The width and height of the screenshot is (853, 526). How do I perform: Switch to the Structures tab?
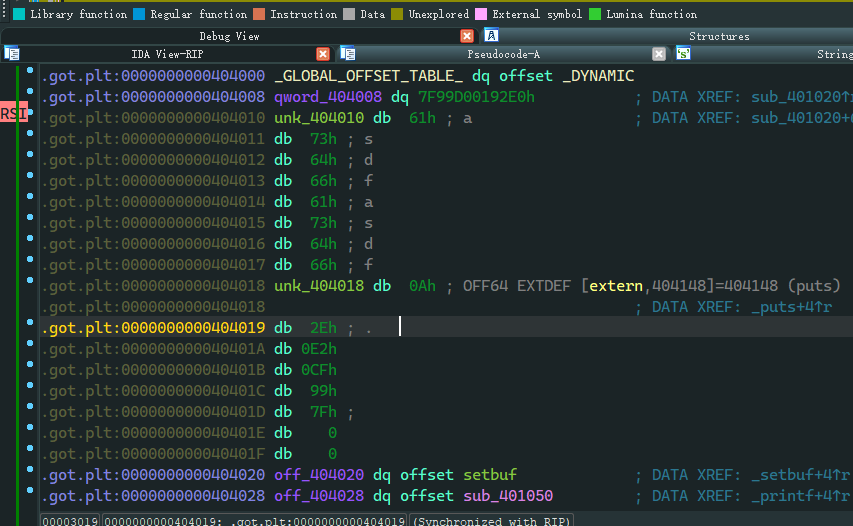718,36
